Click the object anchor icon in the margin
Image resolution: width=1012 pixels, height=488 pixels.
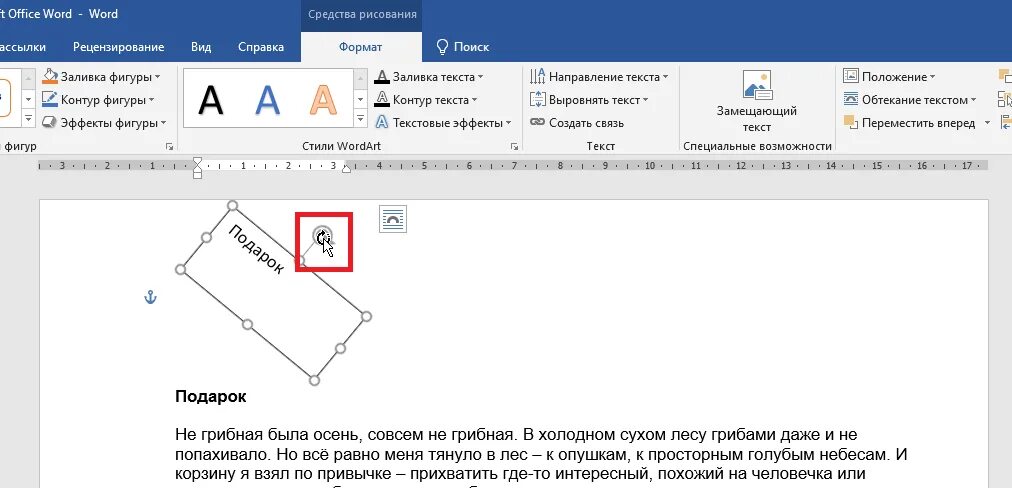coord(150,298)
